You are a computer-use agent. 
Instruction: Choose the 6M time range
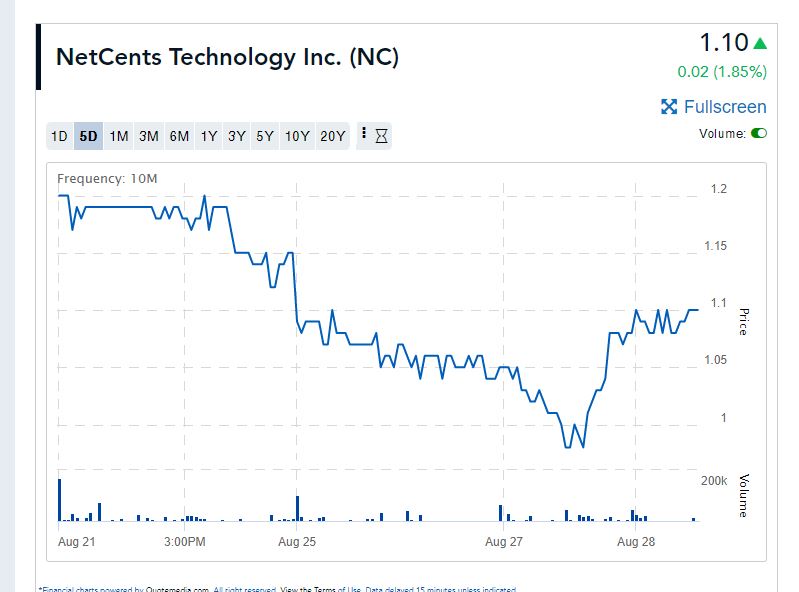point(179,136)
